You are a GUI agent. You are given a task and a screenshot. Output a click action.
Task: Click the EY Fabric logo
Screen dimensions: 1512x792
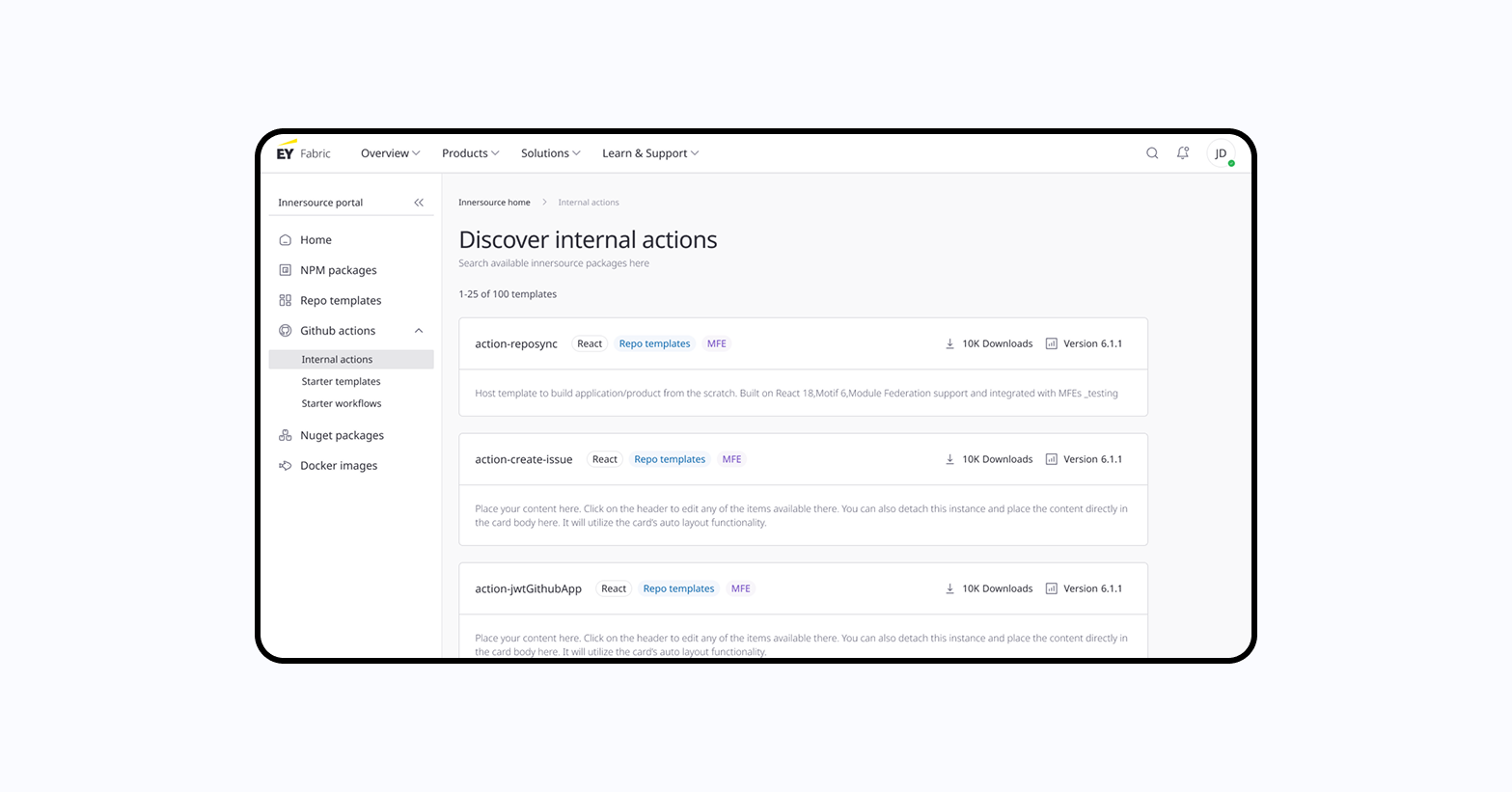pyautogui.click(x=303, y=153)
